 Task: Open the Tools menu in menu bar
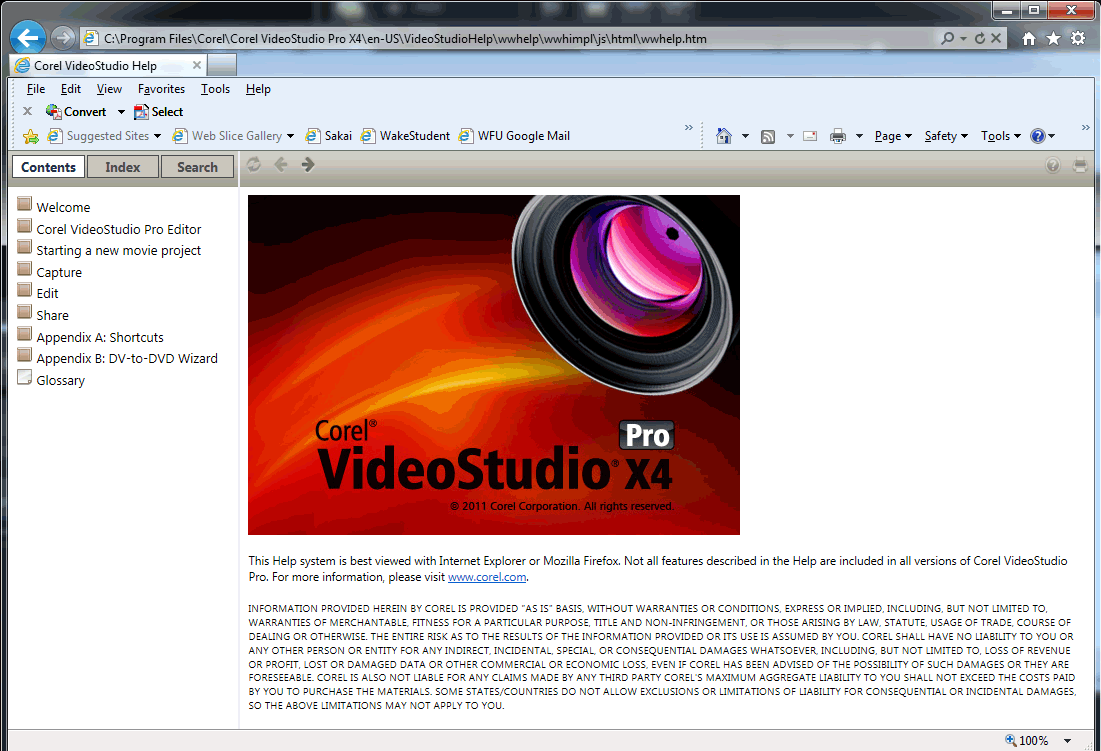215,89
